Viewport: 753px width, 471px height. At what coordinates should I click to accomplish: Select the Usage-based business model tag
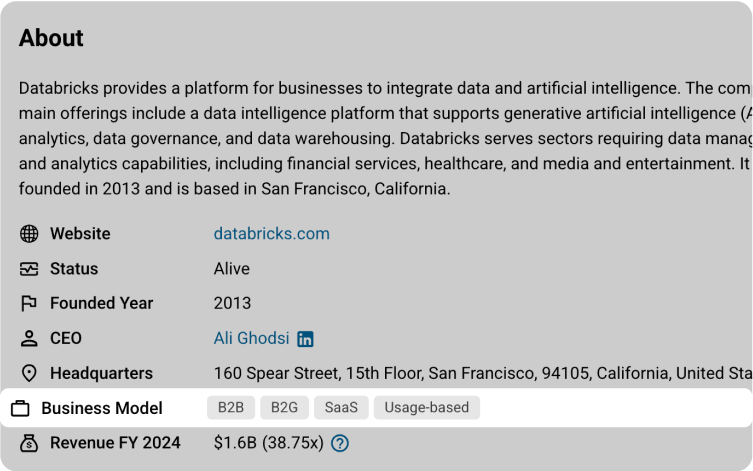[427, 408]
